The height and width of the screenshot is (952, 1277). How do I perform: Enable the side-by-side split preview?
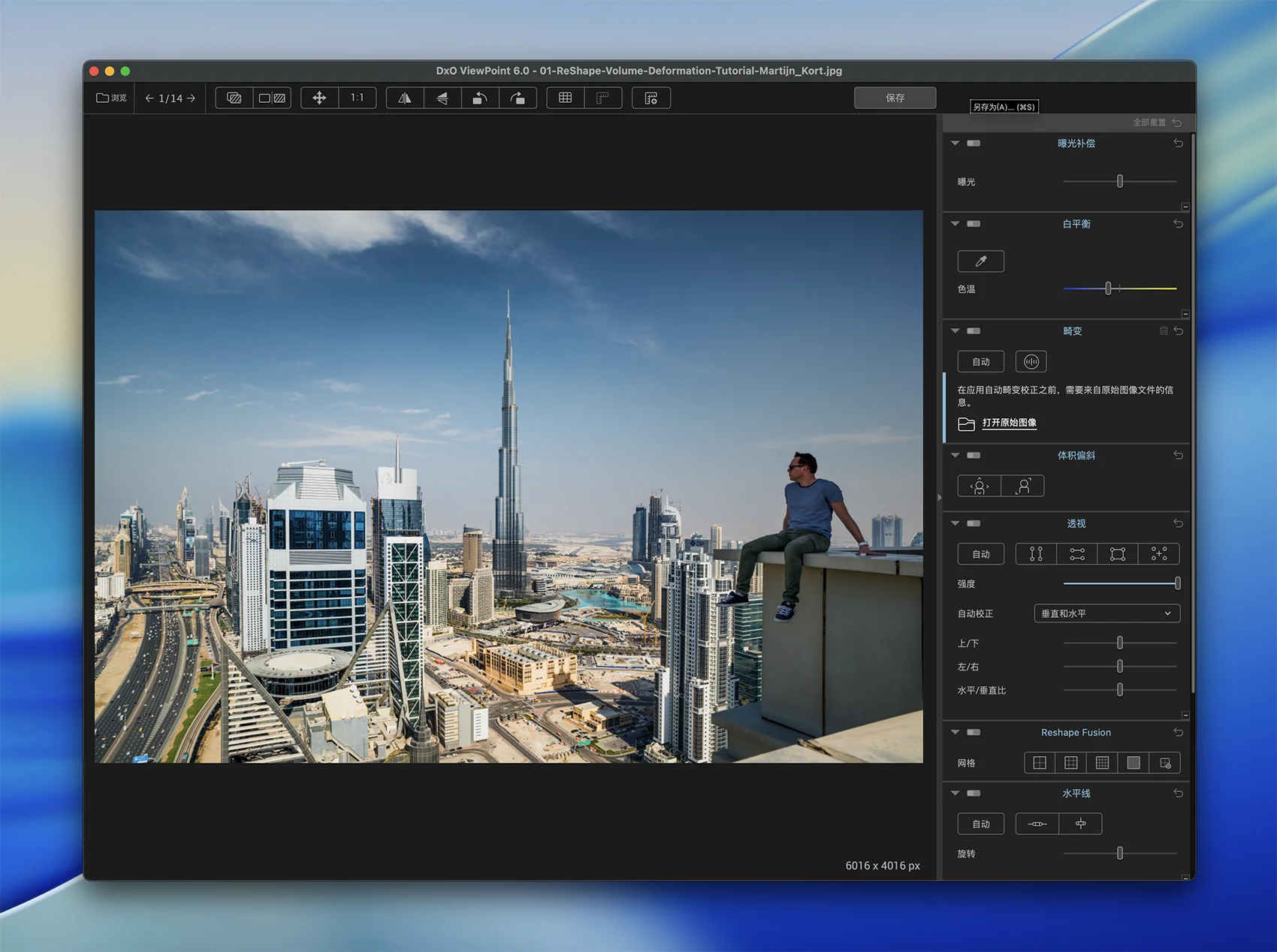[x=272, y=98]
